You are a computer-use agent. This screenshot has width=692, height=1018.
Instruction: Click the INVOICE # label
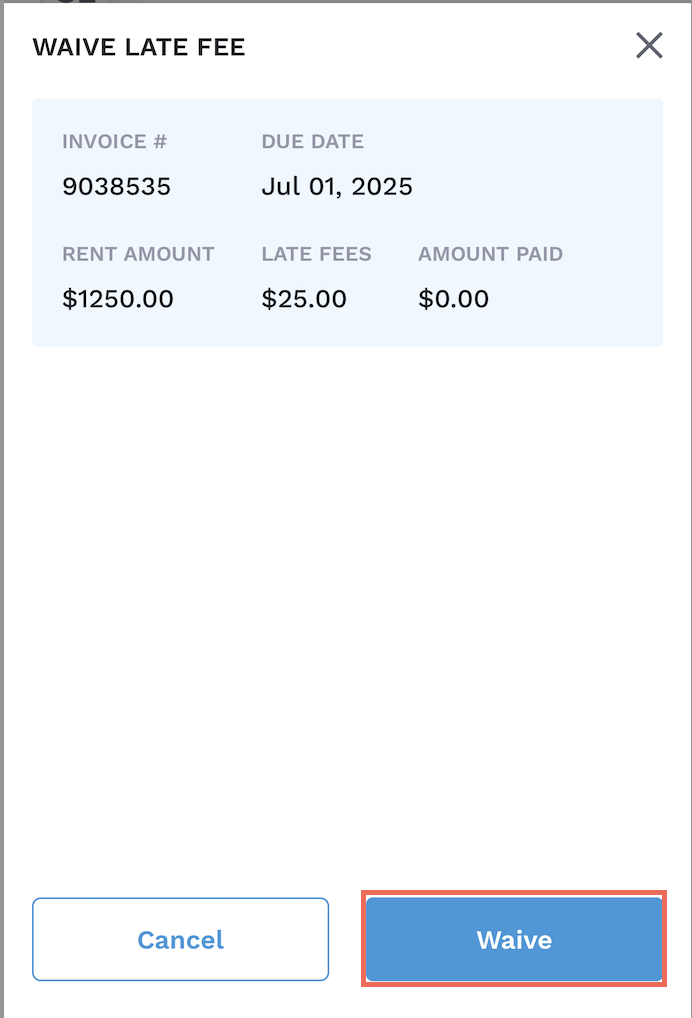point(114,142)
